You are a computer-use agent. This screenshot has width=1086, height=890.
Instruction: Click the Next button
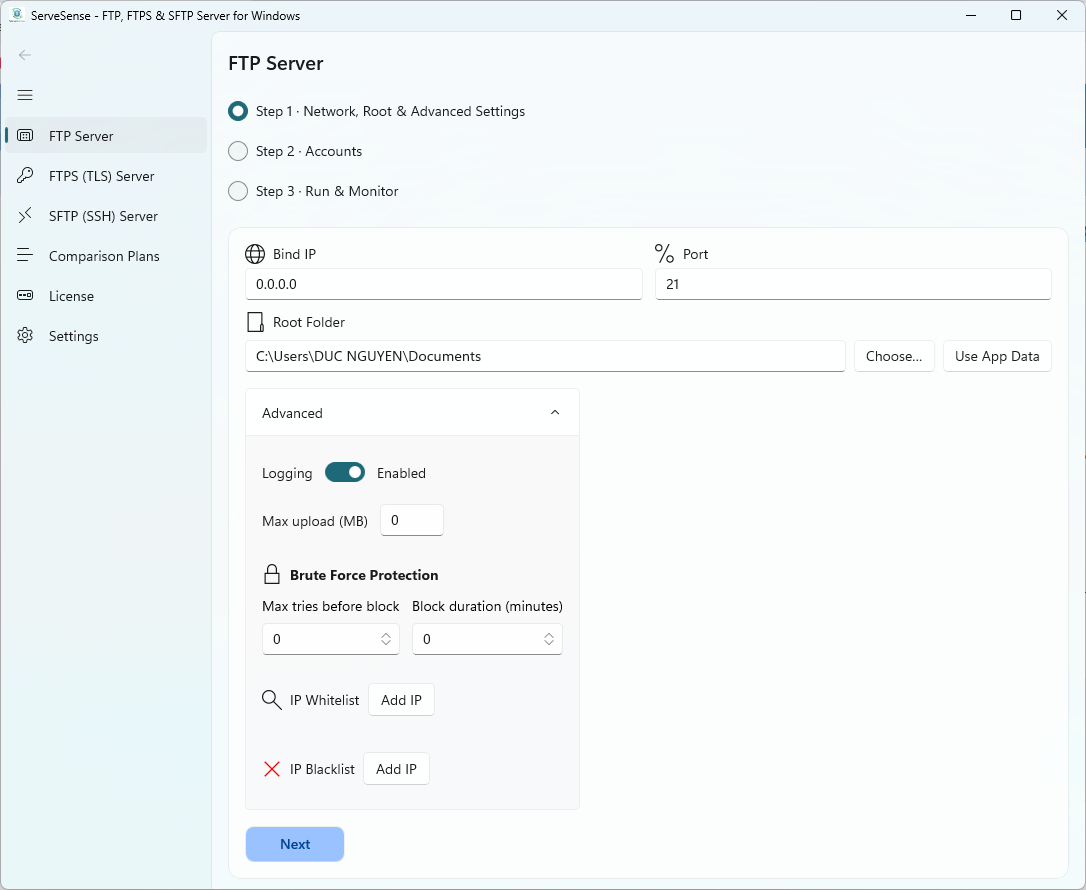coord(295,844)
